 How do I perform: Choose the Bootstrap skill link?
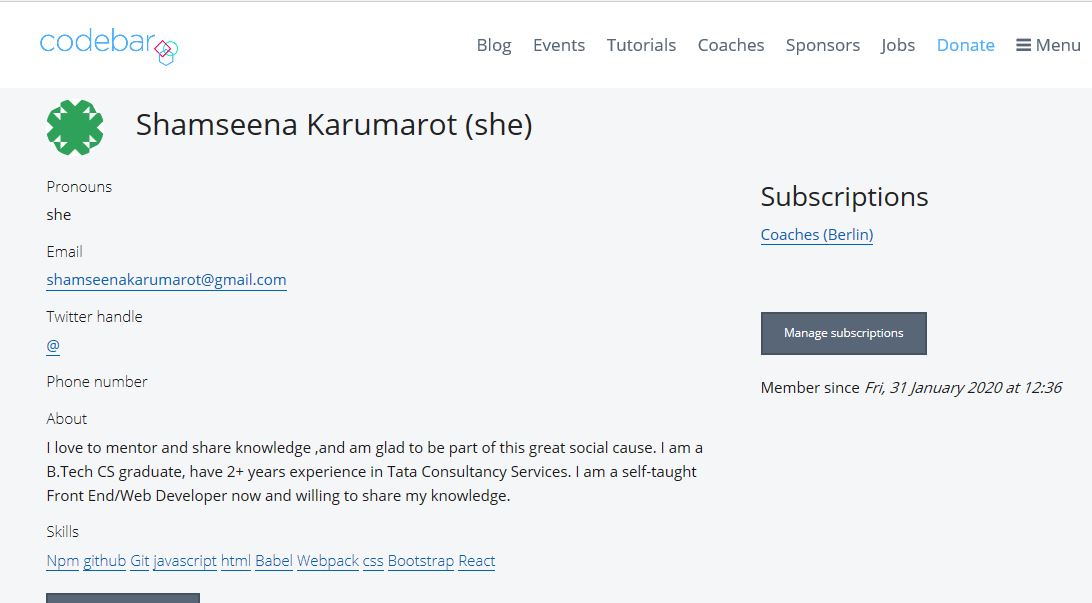click(x=421, y=561)
